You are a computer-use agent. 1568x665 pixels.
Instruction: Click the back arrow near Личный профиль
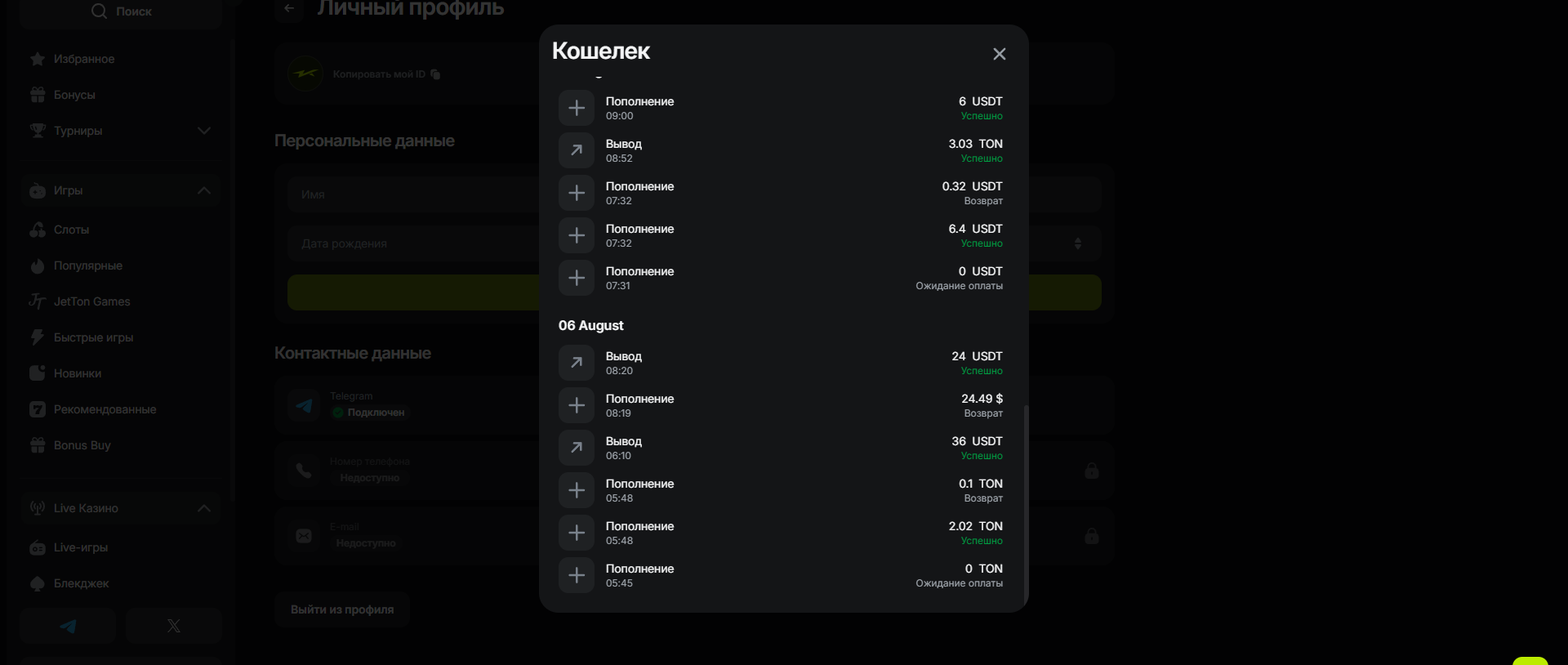(x=289, y=8)
